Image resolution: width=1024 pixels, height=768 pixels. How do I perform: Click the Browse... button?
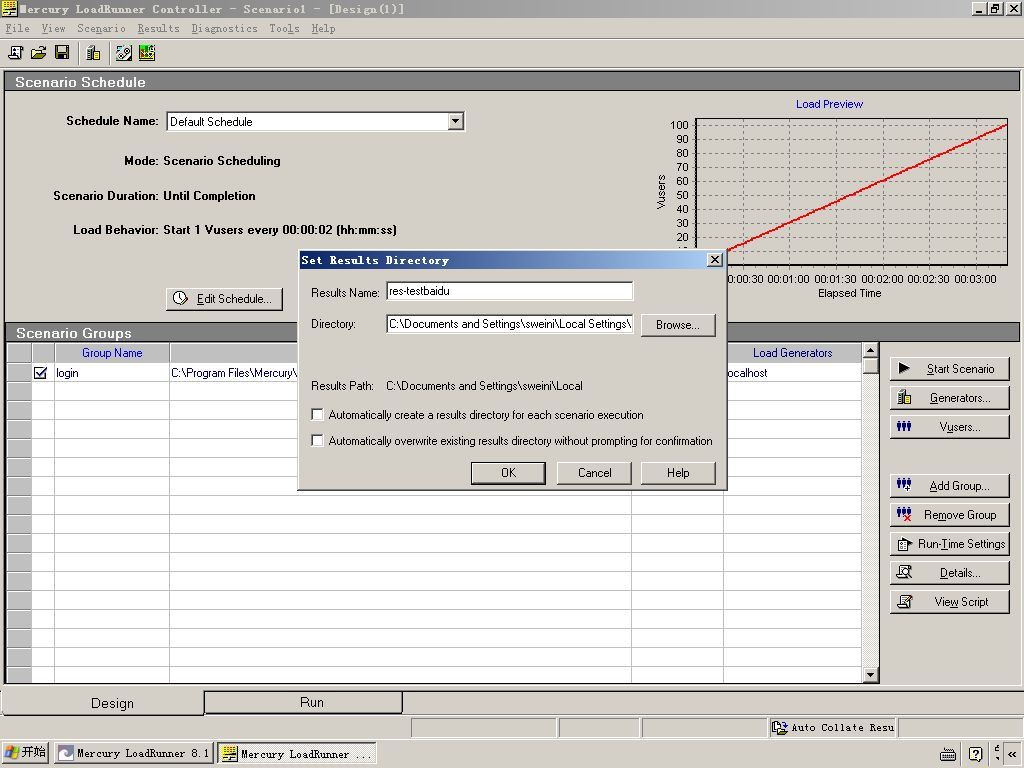click(677, 325)
